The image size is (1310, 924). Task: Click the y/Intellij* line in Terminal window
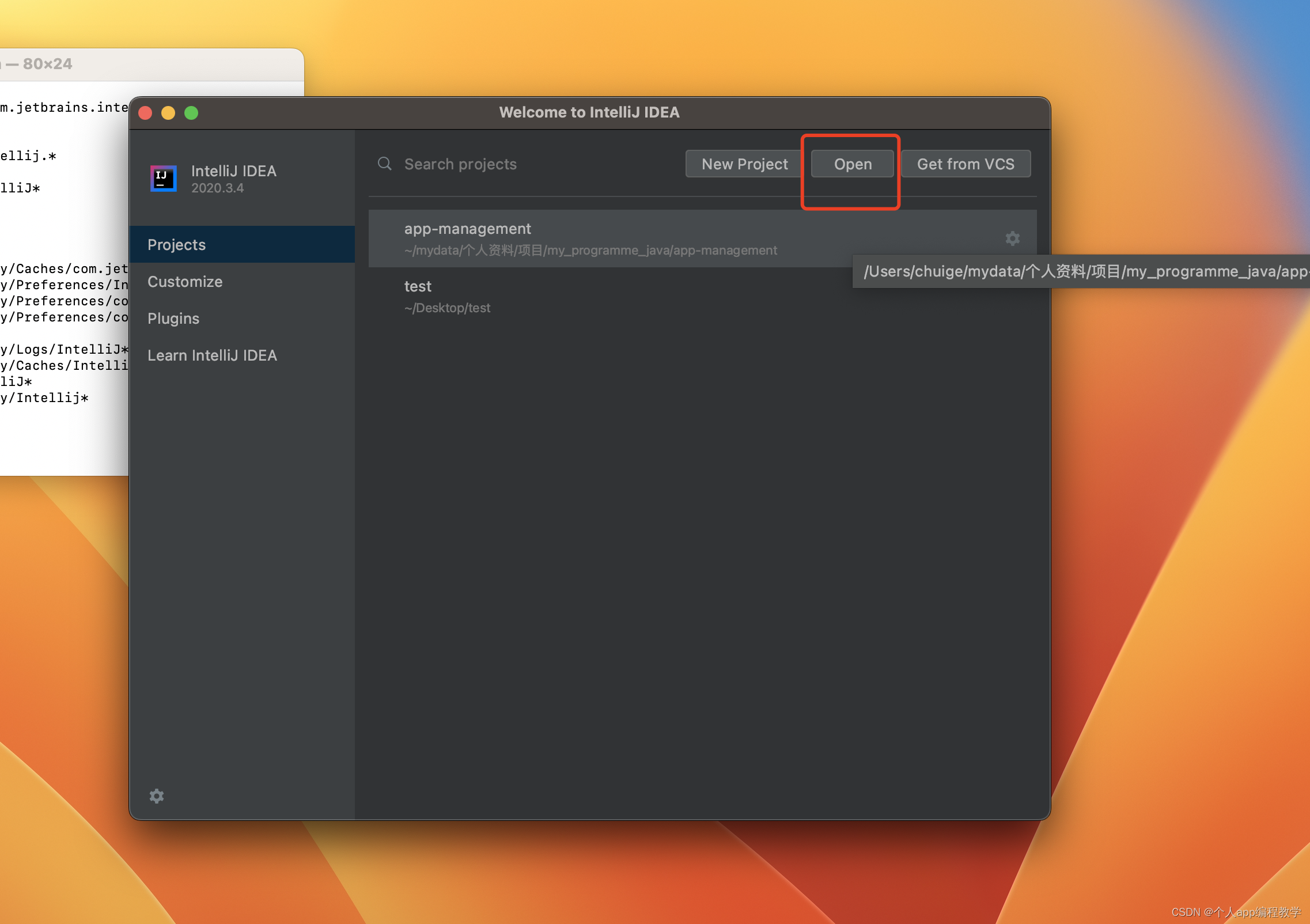(x=44, y=397)
